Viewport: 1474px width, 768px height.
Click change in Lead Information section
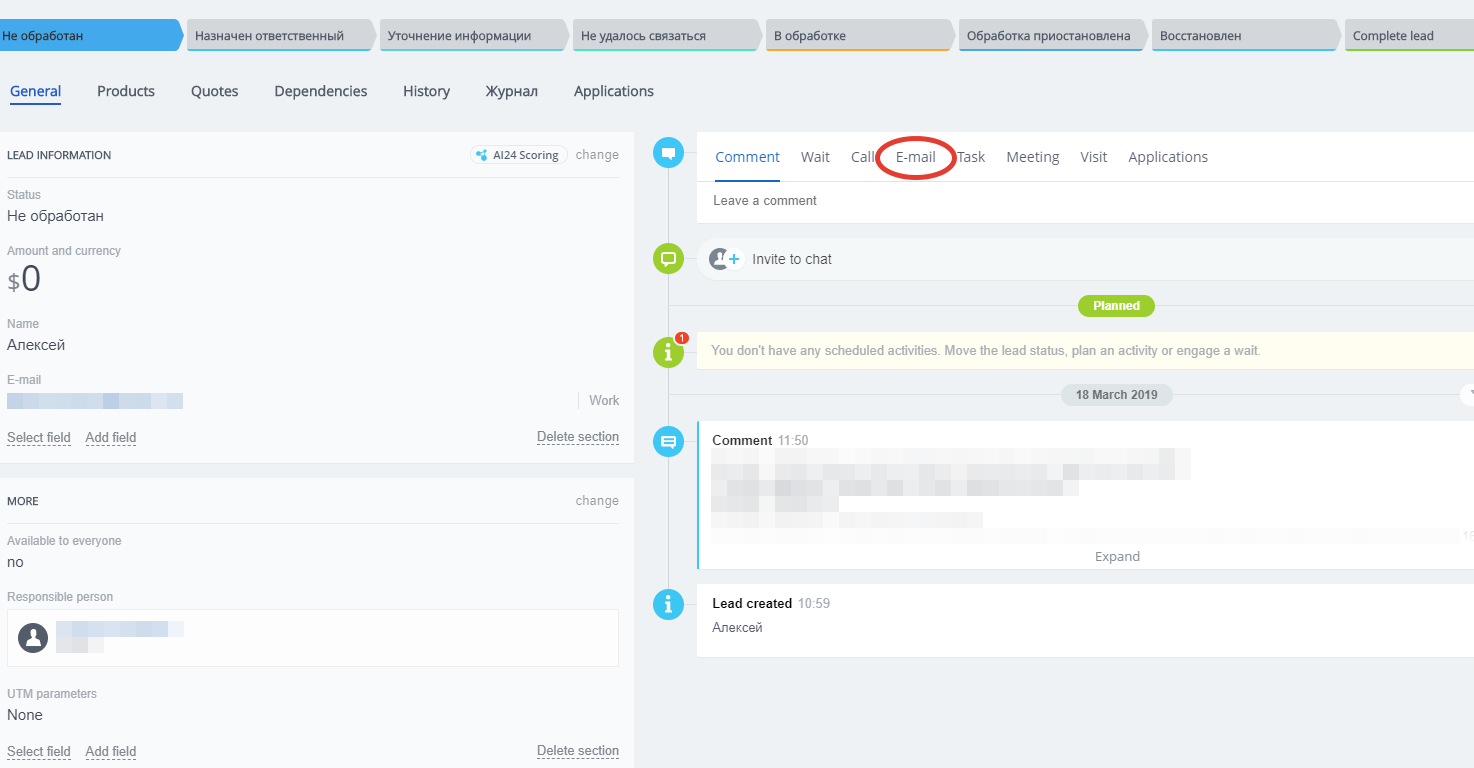click(597, 155)
